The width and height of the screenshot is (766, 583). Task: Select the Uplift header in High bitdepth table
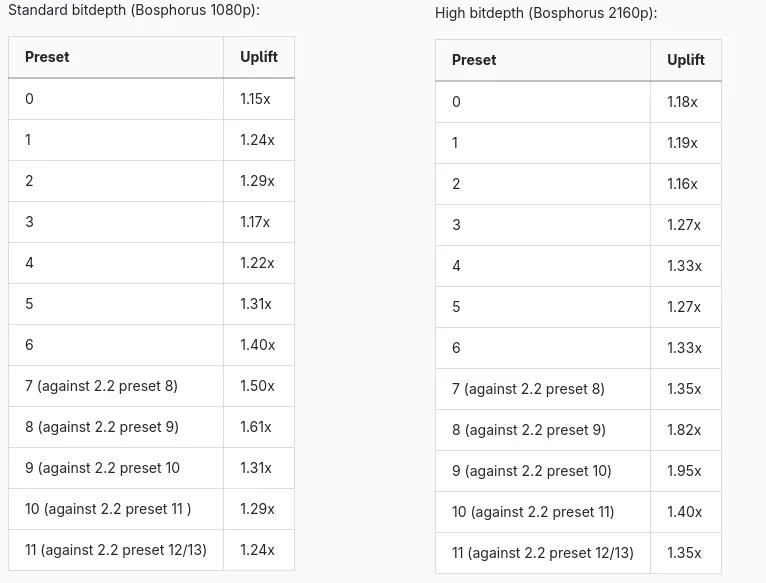click(685, 60)
